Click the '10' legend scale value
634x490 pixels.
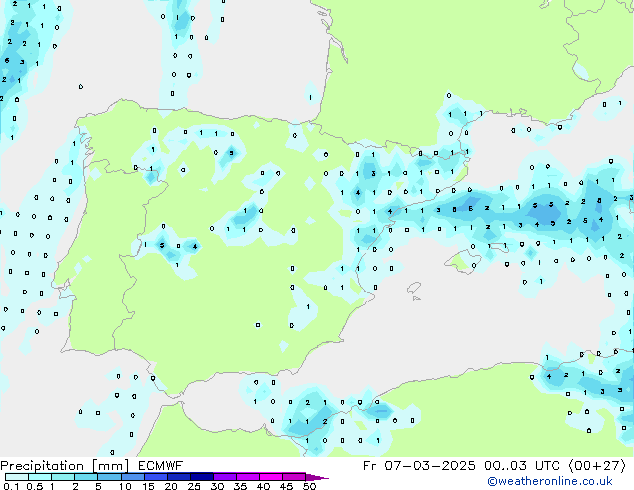pyautogui.click(x=125, y=486)
